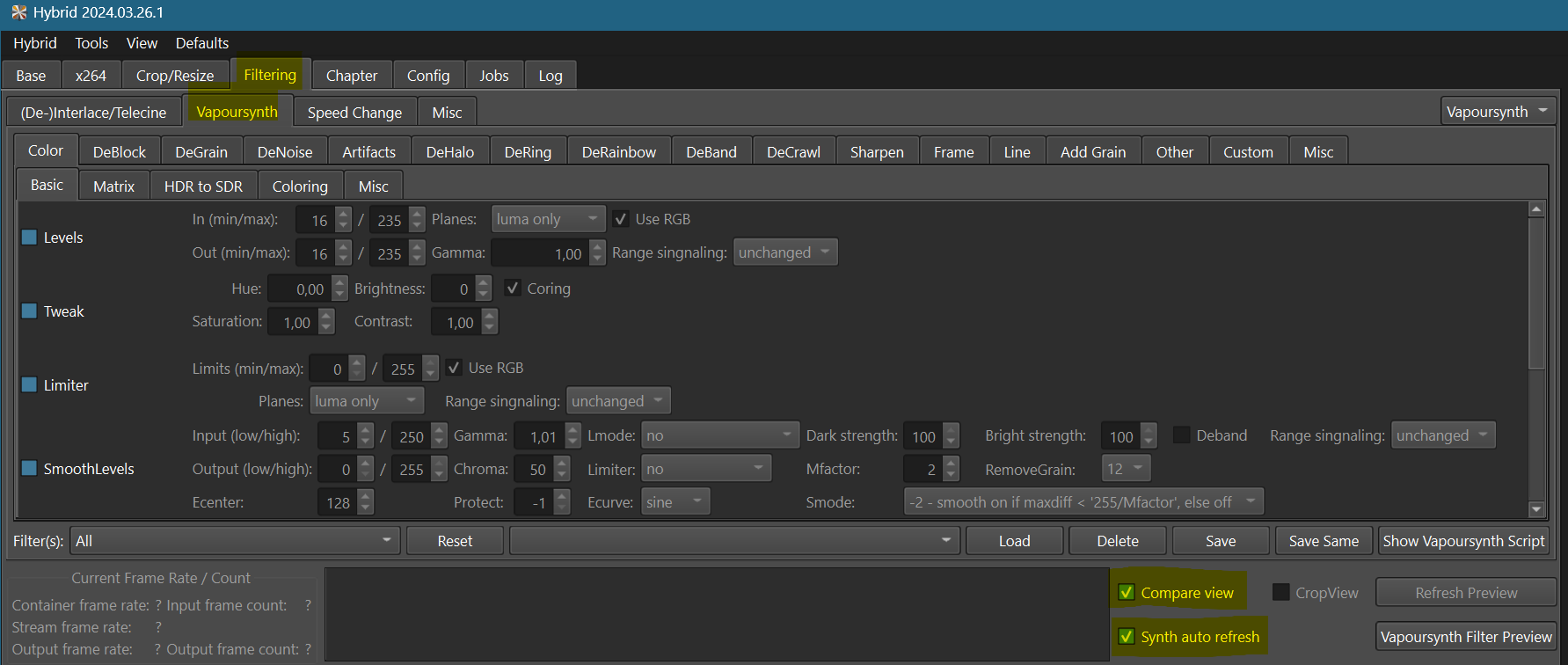The width and height of the screenshot is (1568, 665).
Task: Open the Levels Planes 'luma only' dropdown
Action: tap(547, 219)
